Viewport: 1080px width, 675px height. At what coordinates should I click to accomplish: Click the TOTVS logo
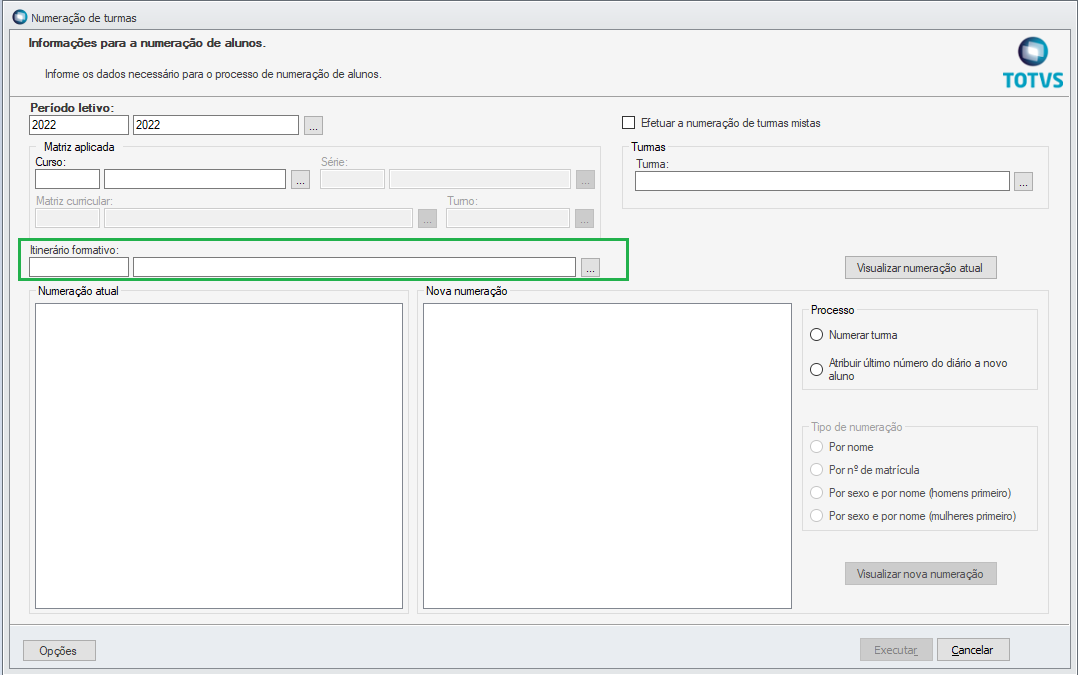(x=1032, y=63)
